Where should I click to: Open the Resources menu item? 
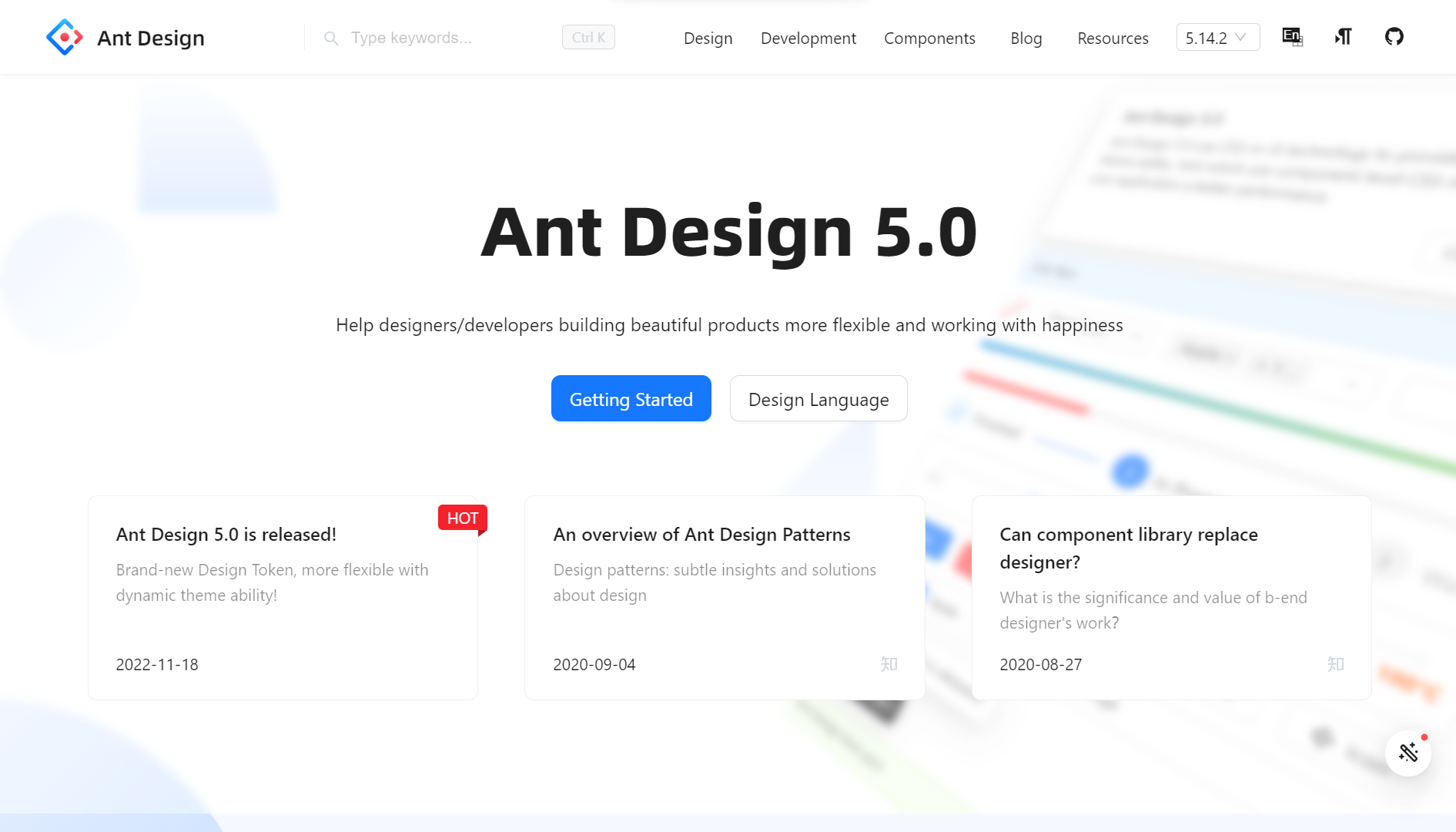coord(1113,38)
